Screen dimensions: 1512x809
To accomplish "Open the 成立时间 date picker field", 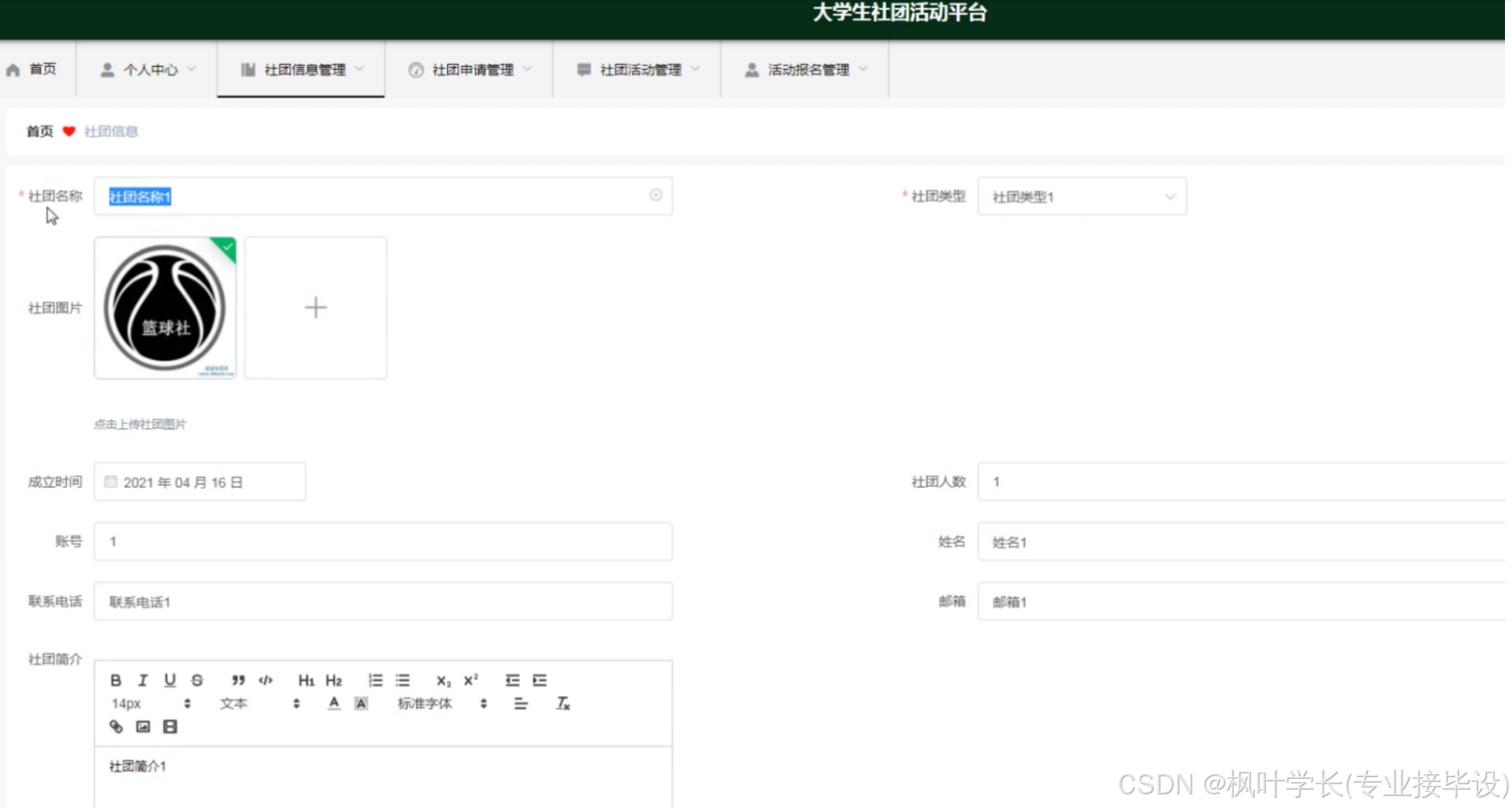I will click(x=200, y=482).
